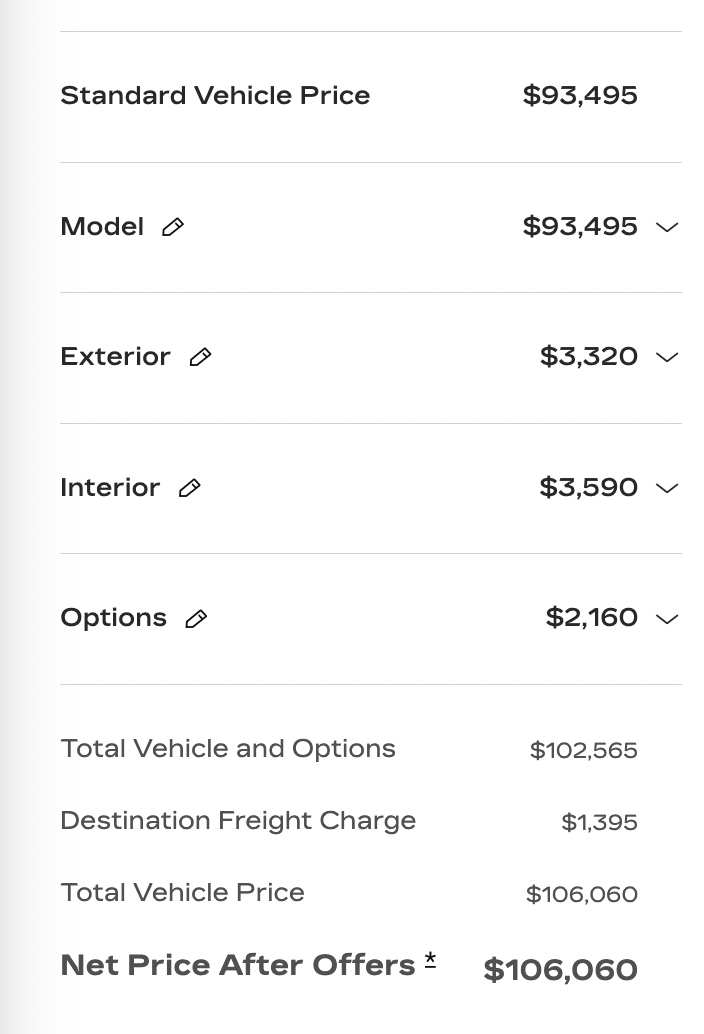The image size is (704, 1034).
Task: Click the Model price $93,495 next to the chevron
Action: pos(580,226)
